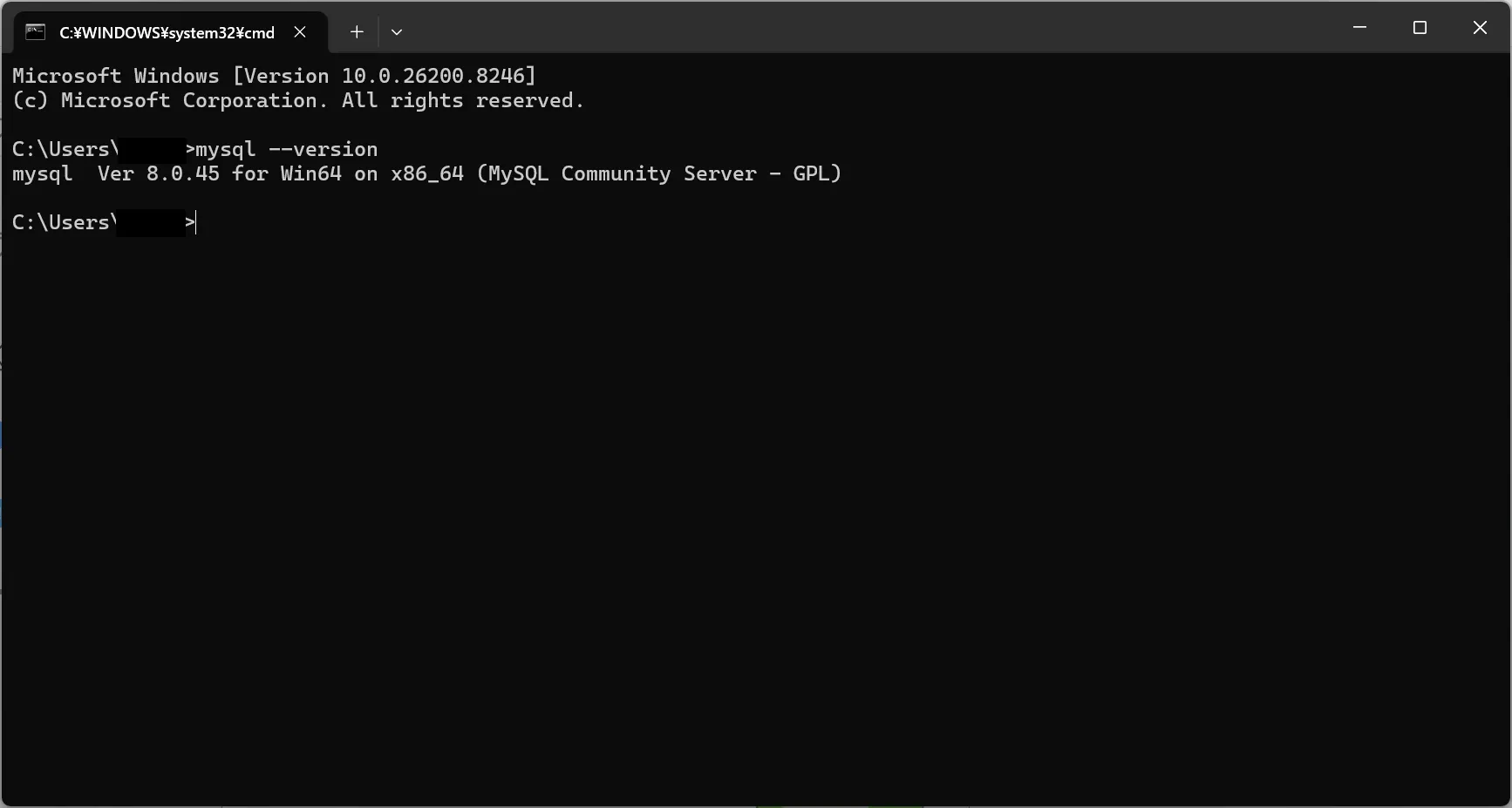This screenshot has width=1512, height=808.
Task: Expand the new tab profiles dropdown chevron
Action: click(x=397, y=32)
